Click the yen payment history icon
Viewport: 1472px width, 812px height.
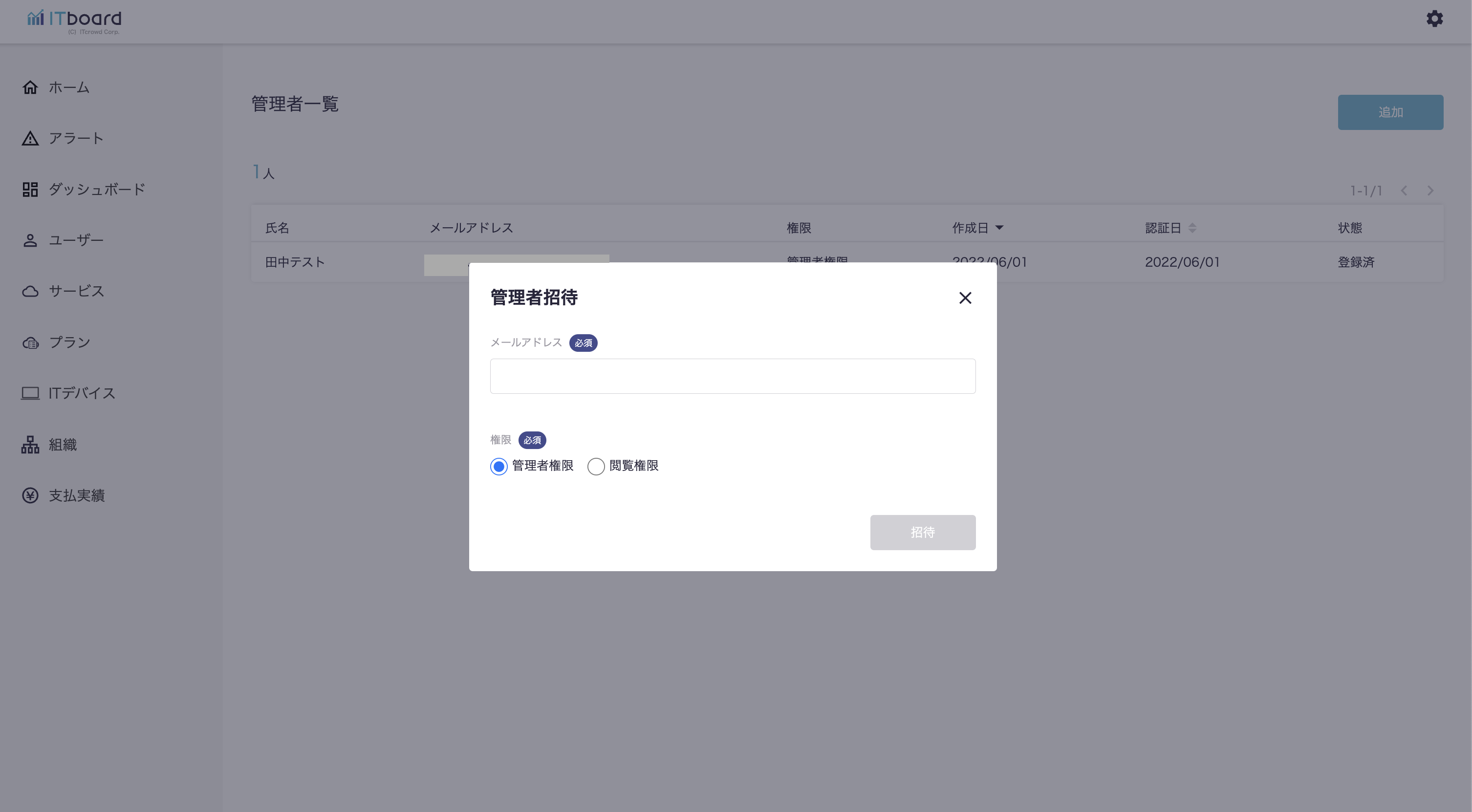30,495
